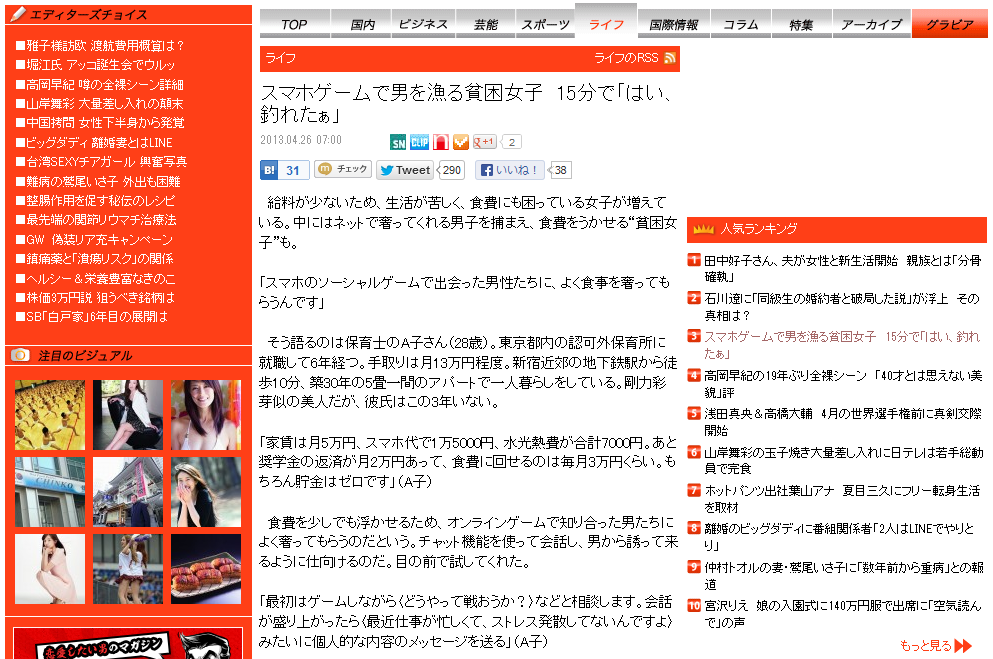Open the アーカイブ tab

(x=871, y=25)
